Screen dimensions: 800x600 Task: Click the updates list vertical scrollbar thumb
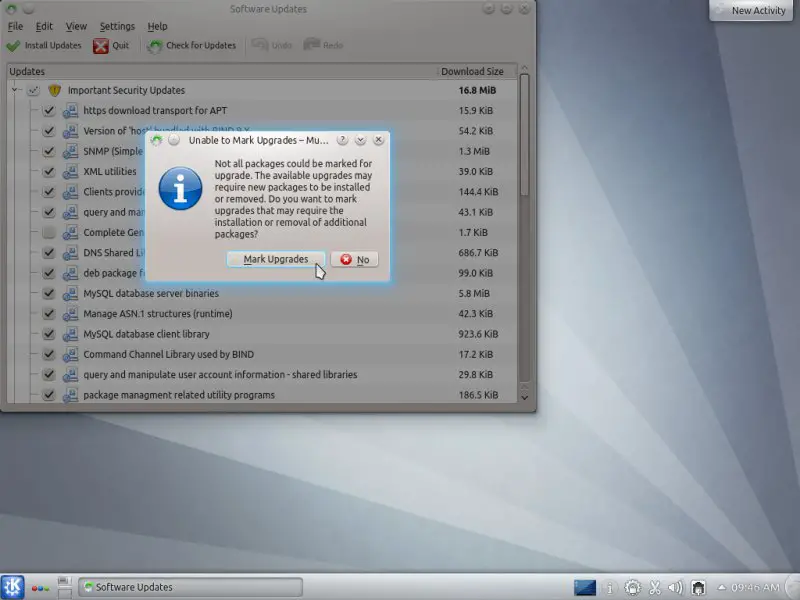pos(524,135)
